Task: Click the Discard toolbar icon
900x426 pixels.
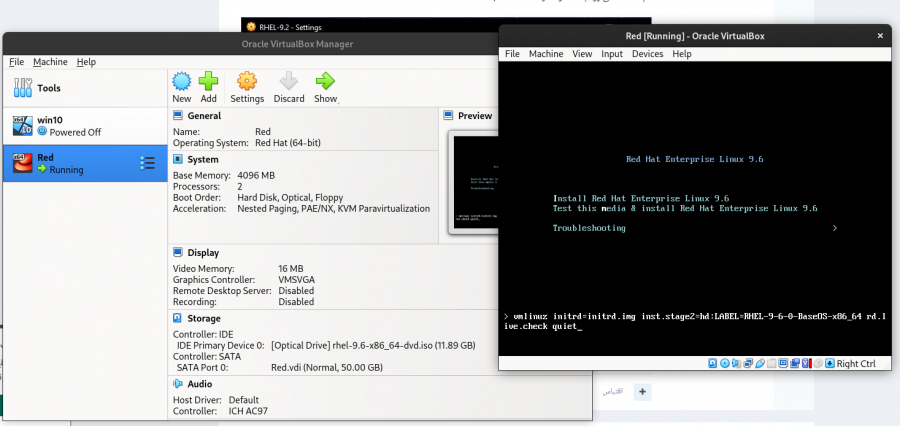Action: (289, 81)
